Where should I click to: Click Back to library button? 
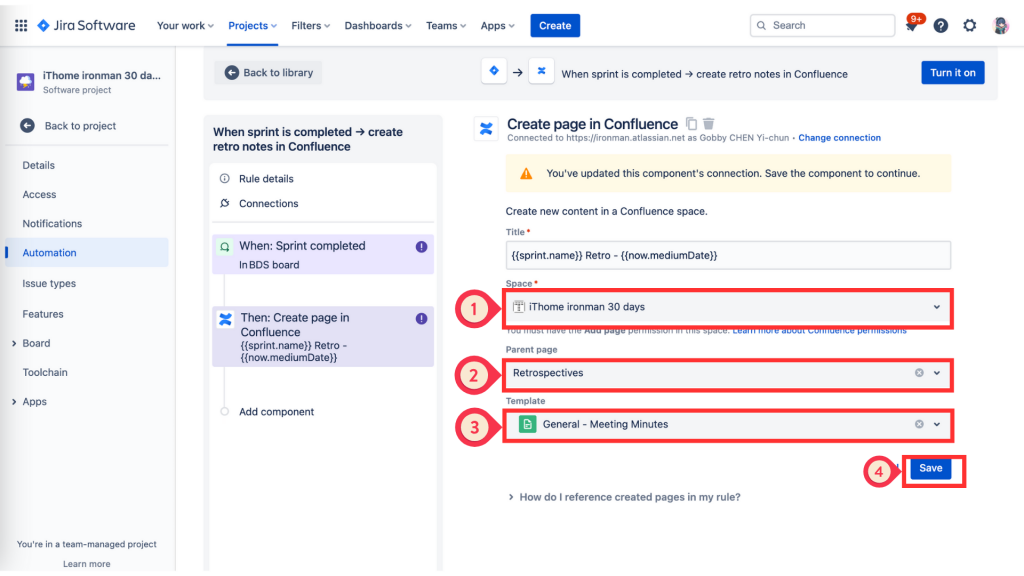(x=268, y=72)
